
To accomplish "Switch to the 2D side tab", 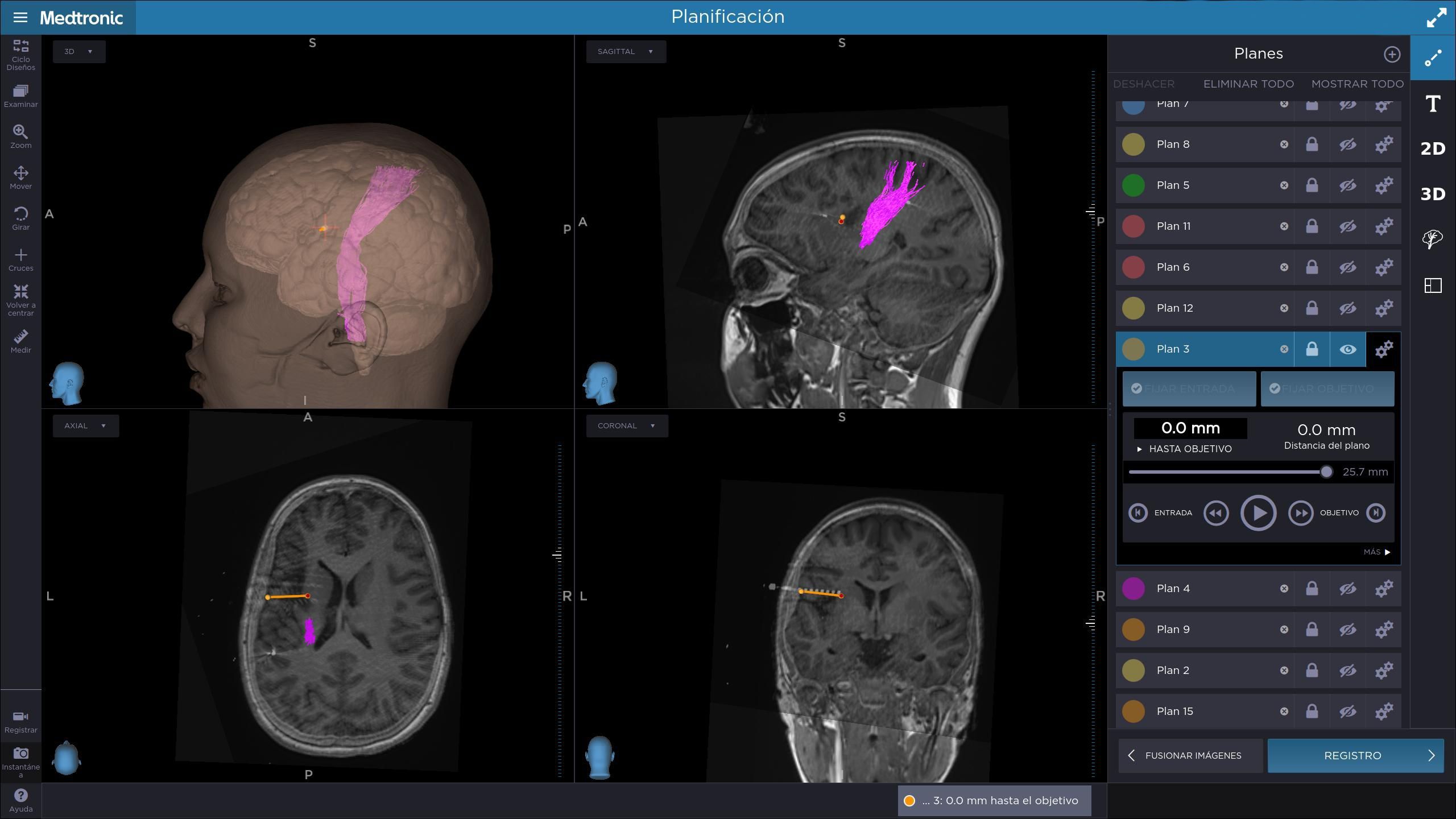I will tap(1433, 148).
